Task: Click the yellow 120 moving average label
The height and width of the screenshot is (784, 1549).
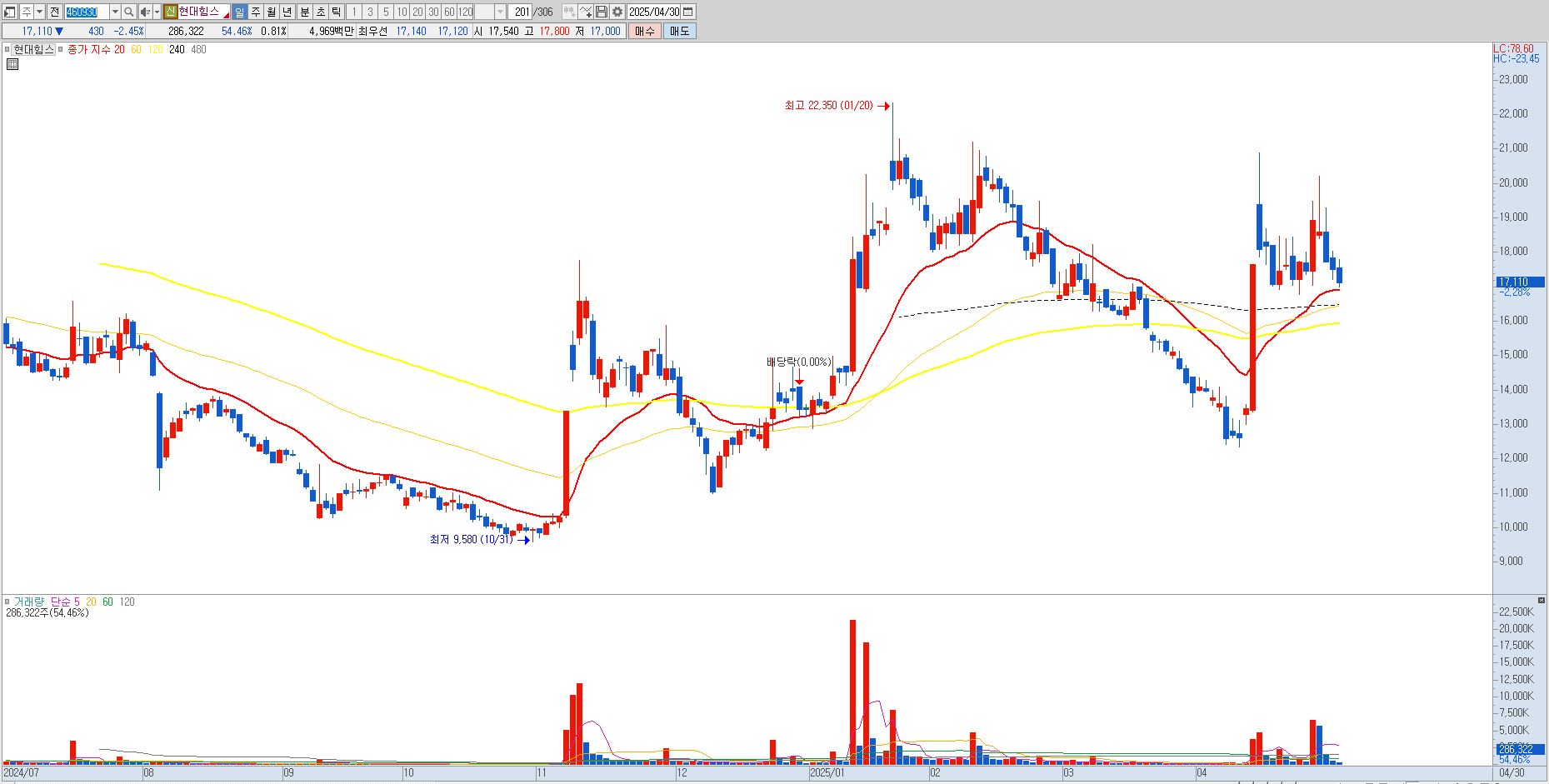Action: pos(156,49)
